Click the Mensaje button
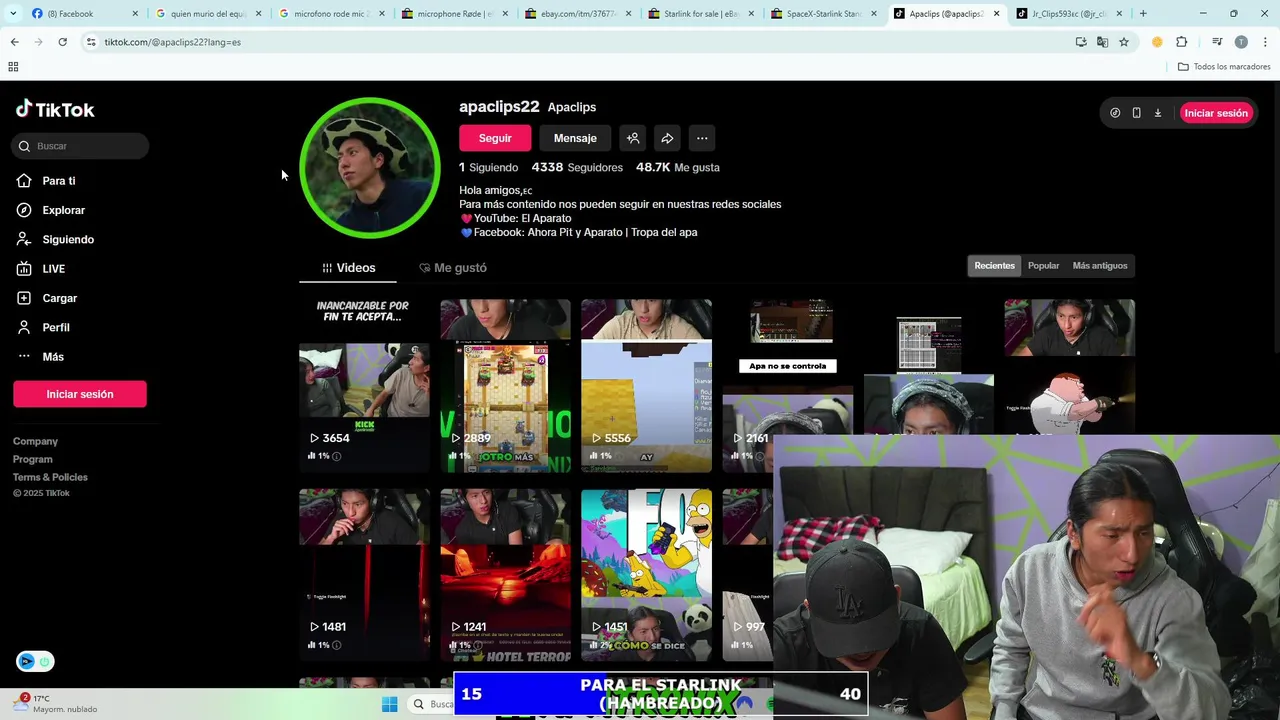This screenshot has height=720, width=1280. click(575, 138)
